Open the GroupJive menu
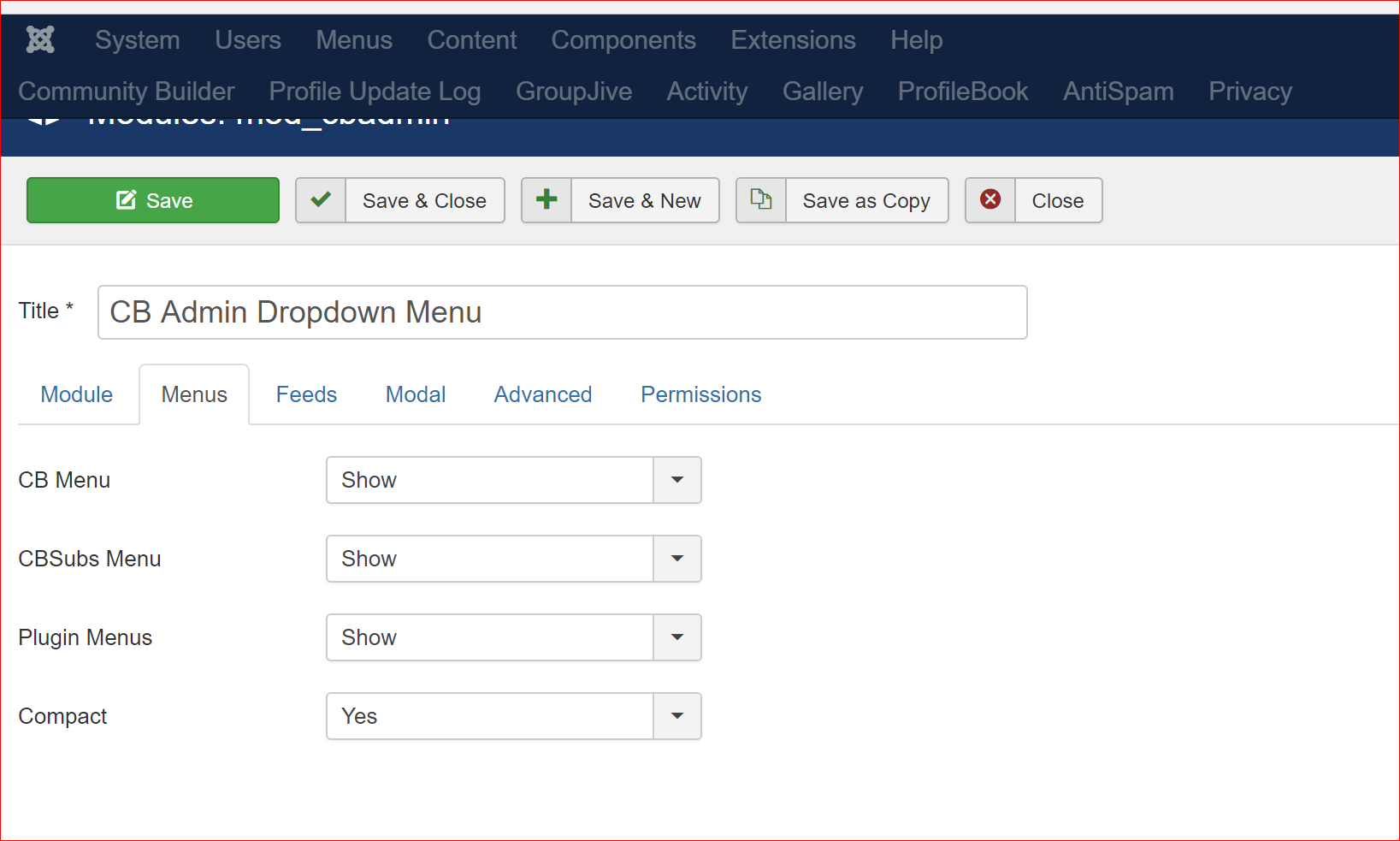This screenshot has height=841, width=1400. [x=574, y=92]
